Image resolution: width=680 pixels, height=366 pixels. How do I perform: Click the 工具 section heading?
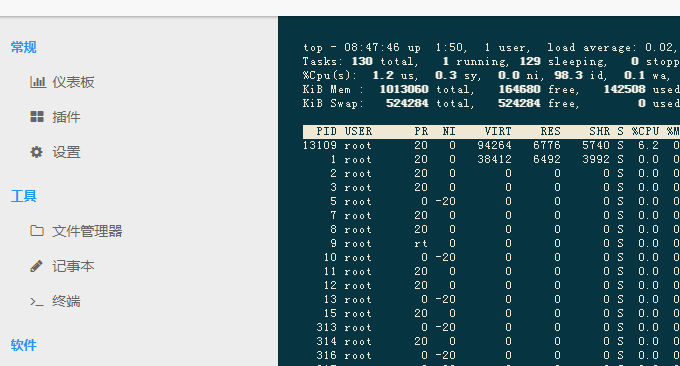coord(23,196)
